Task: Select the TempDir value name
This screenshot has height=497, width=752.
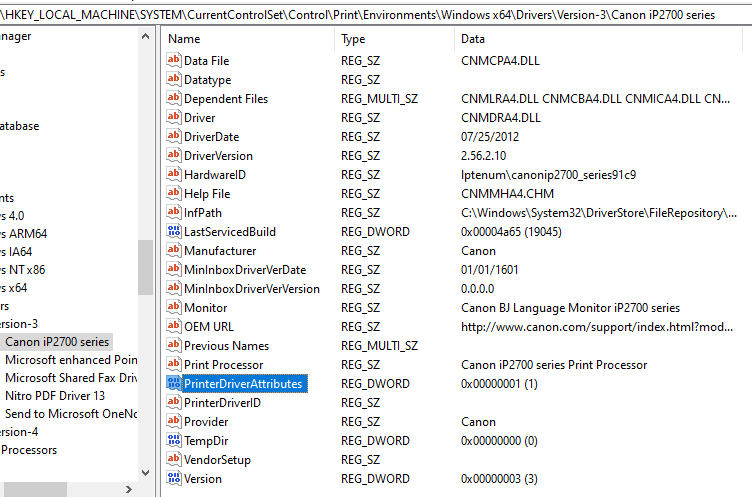Action: pyautogui.click(x=206, y=441)
